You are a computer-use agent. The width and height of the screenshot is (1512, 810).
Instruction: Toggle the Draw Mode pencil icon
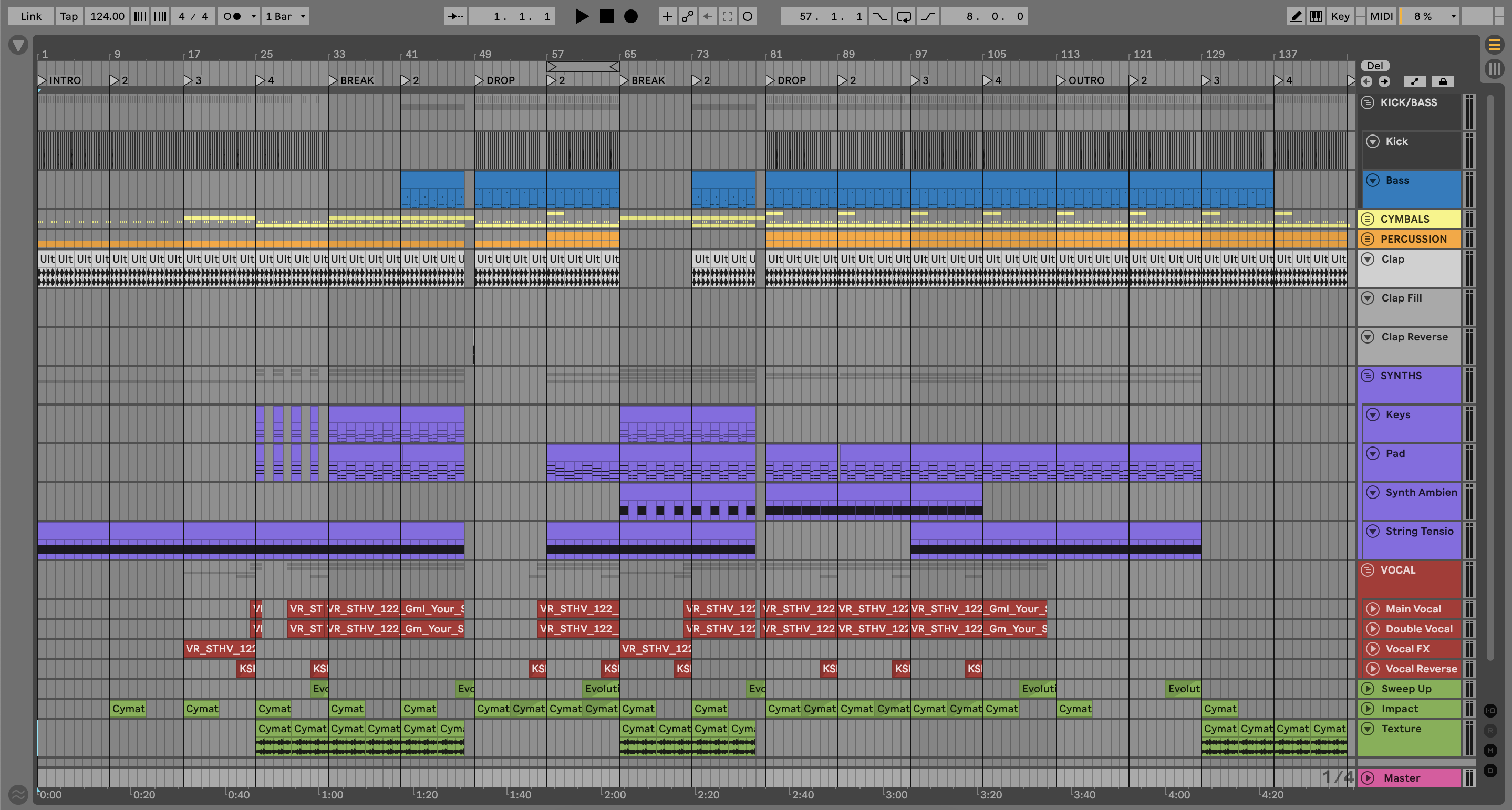(x=1296, y=16)
